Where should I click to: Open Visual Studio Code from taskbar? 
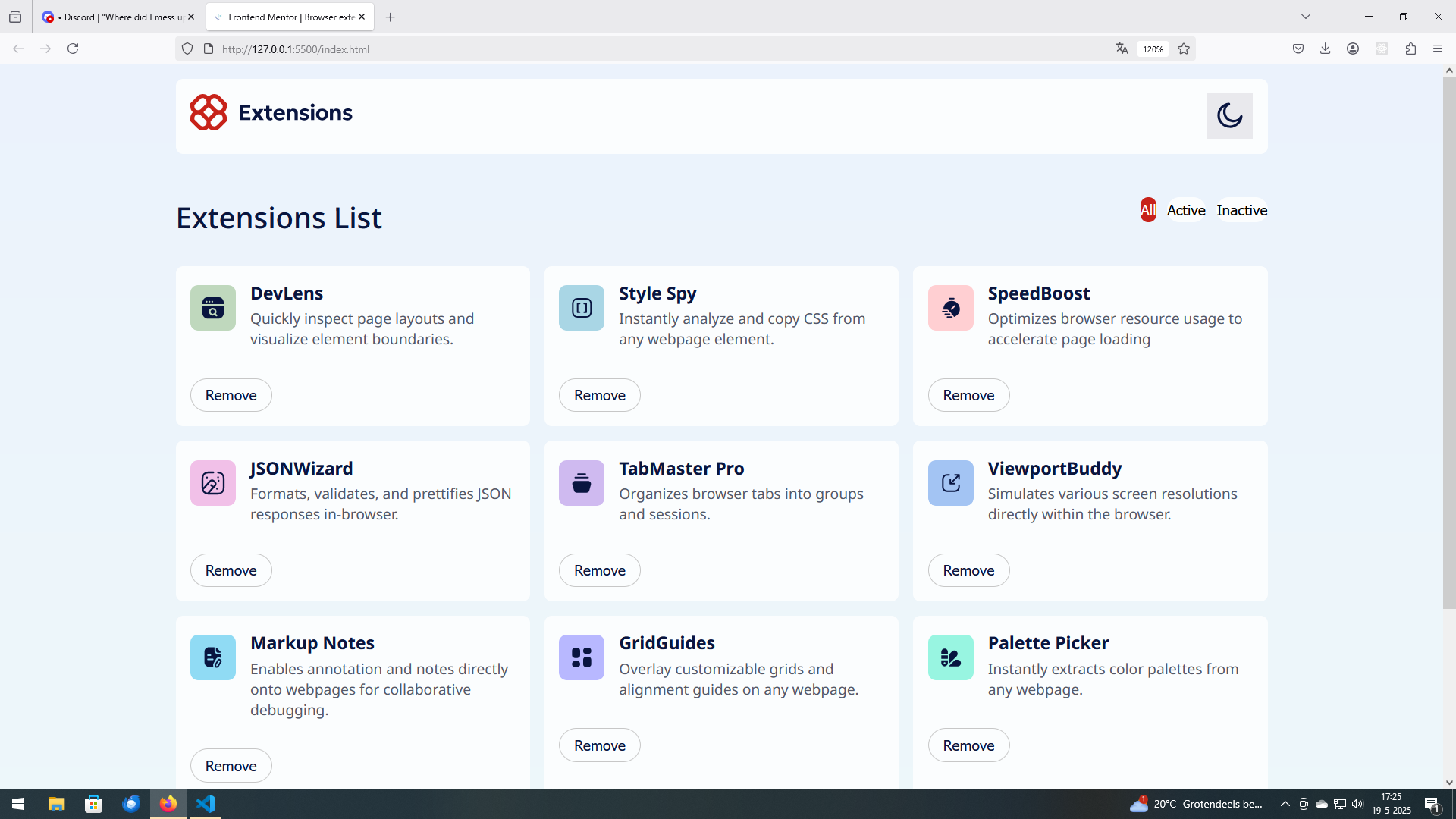click(x=206, y=804)
